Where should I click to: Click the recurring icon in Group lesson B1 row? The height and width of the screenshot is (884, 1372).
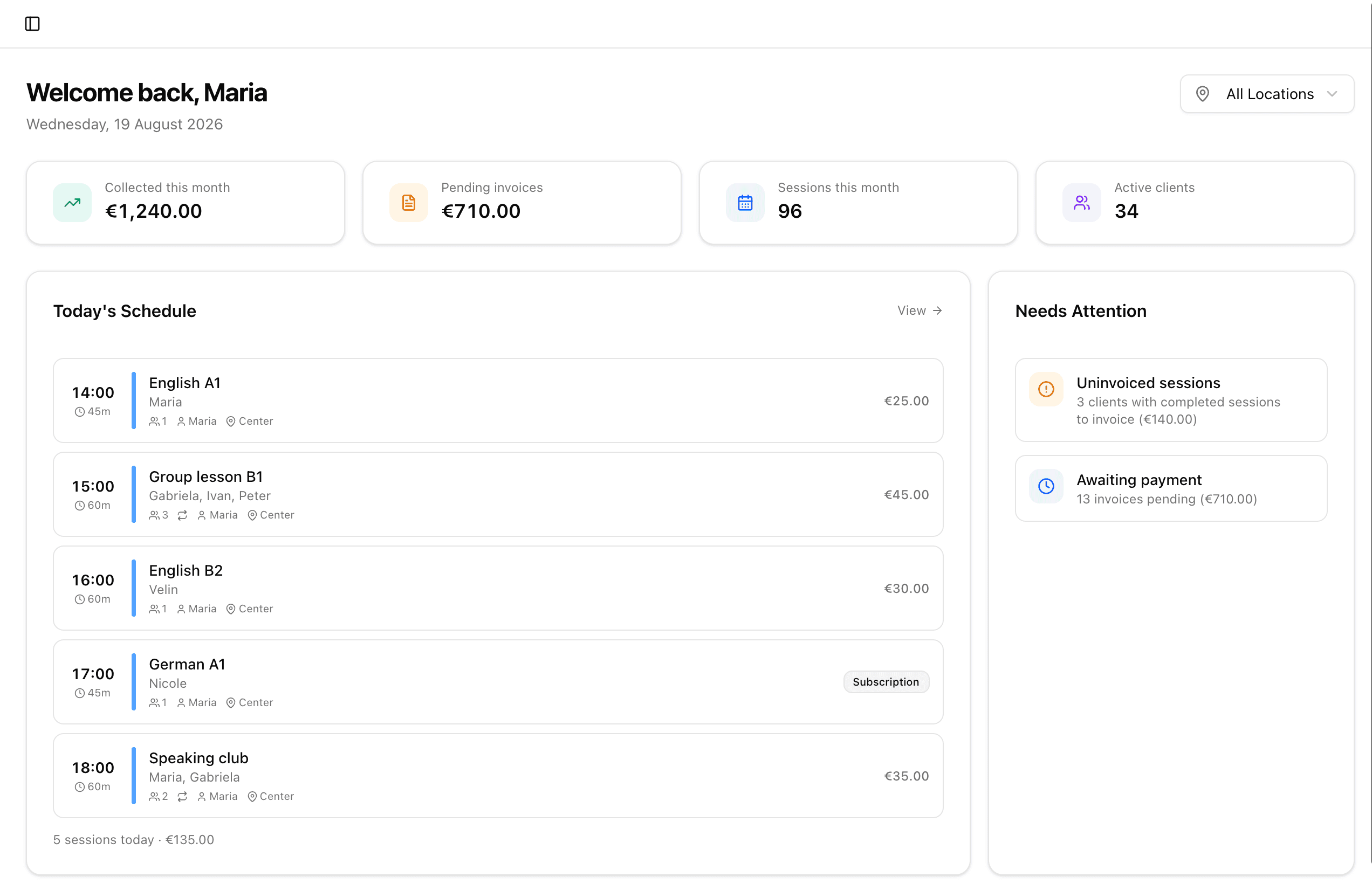(182, 515)
